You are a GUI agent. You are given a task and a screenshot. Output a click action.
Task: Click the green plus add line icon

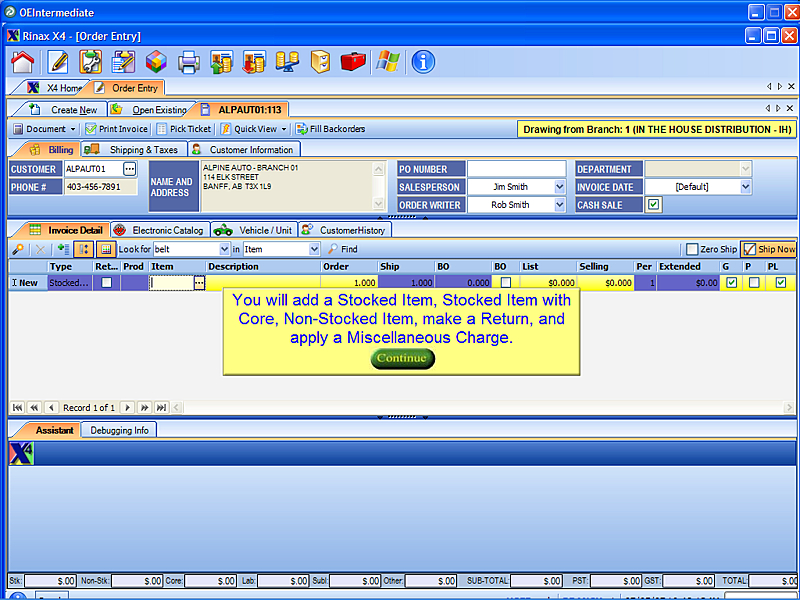tap(63, 249)
